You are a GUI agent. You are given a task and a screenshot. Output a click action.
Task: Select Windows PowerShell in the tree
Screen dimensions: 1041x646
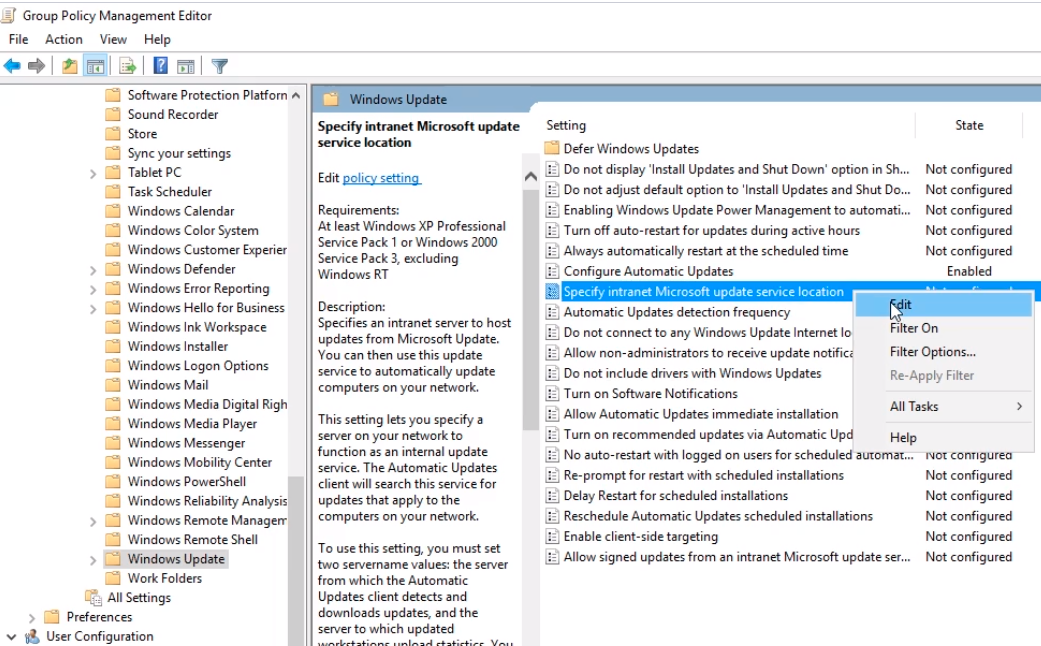(x=187, y=481)
